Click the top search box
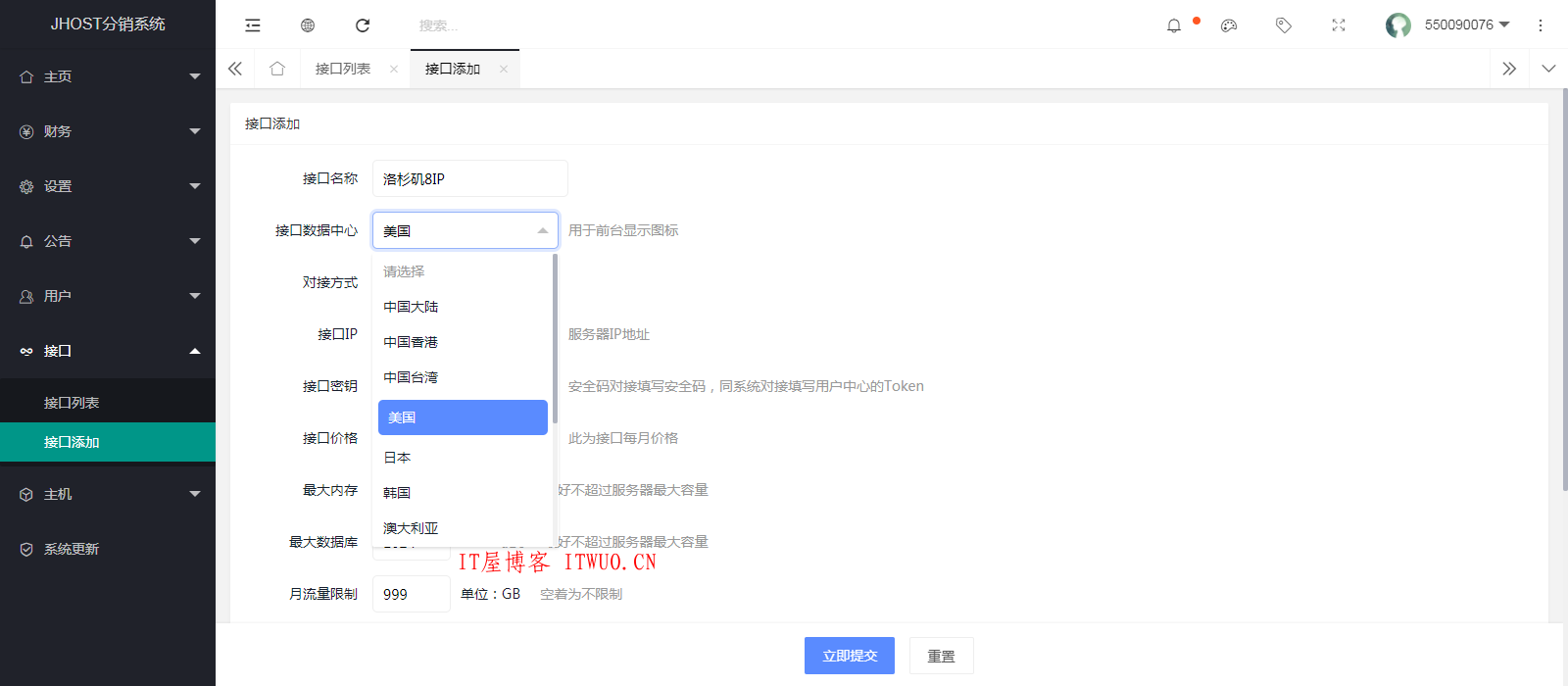1568x686 pixels. click(490, 25)
